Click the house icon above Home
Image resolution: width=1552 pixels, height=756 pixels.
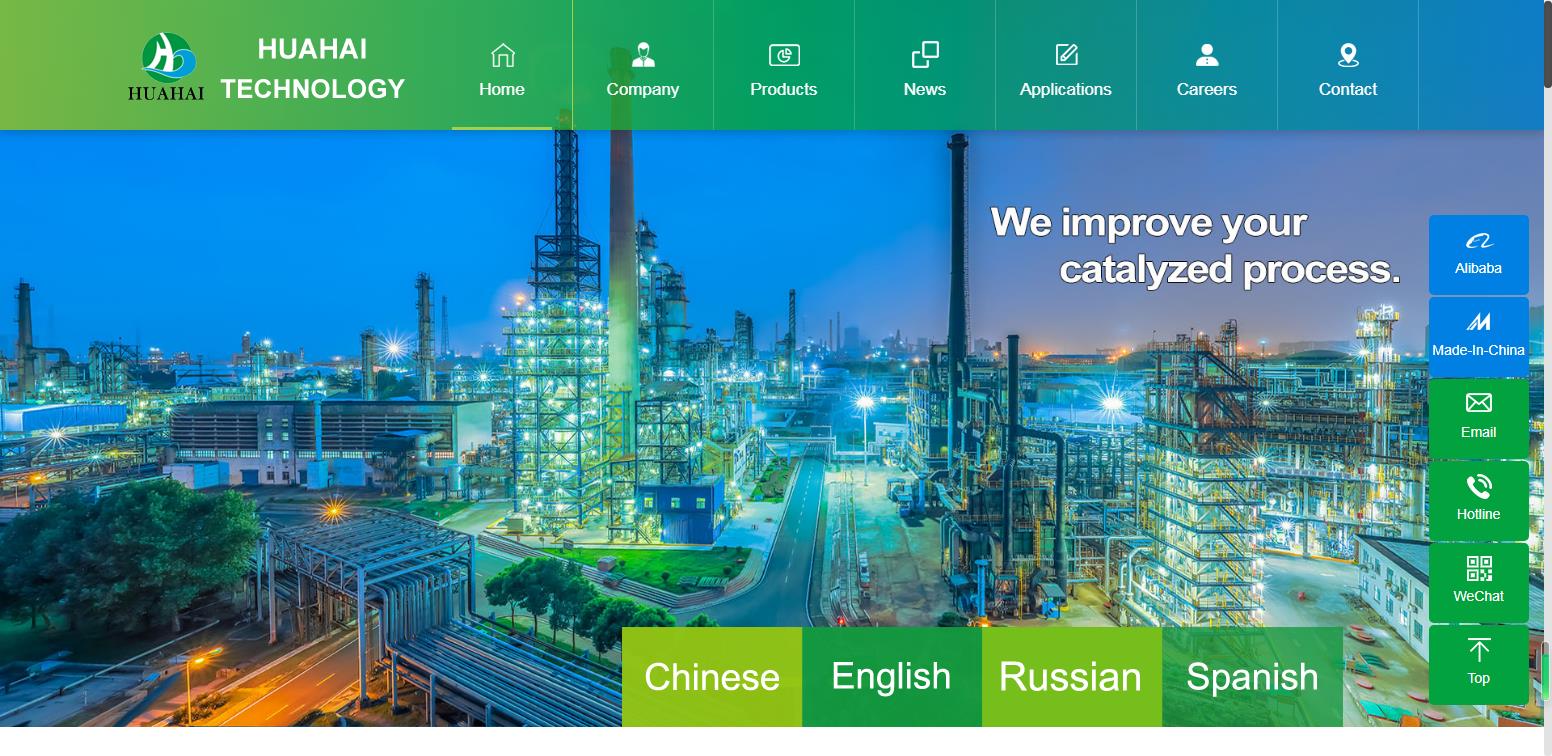coord(502,55)
